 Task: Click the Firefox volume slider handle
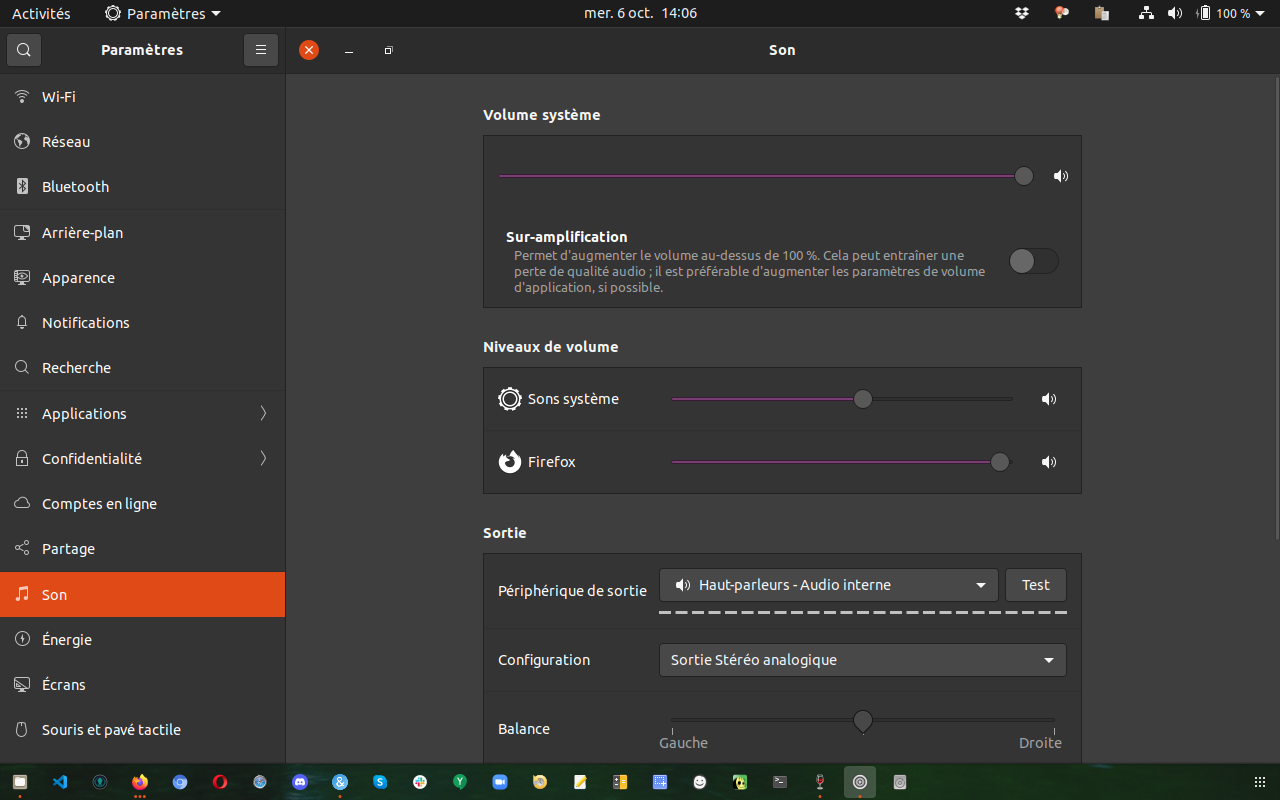click(x=1000, y=462)
